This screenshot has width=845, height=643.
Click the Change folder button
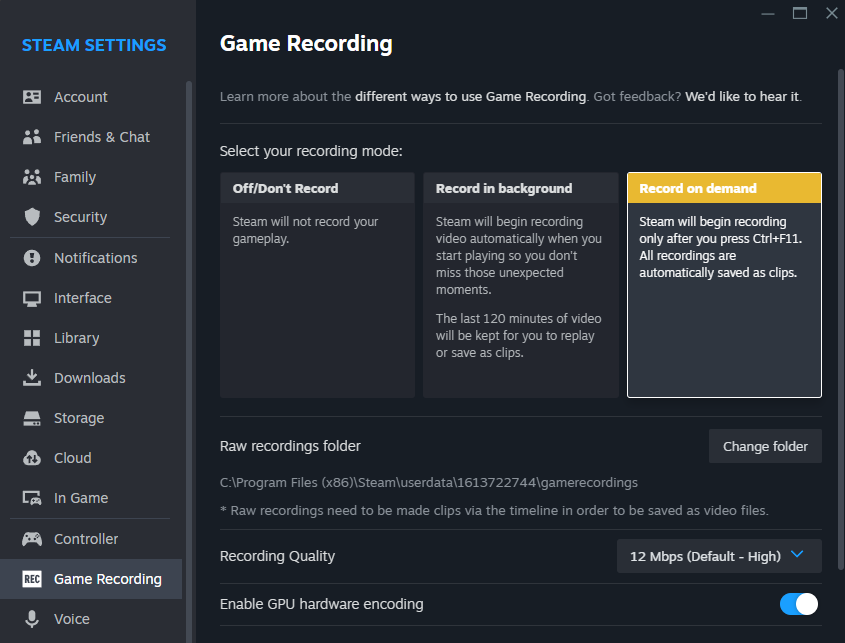[765, 446]
